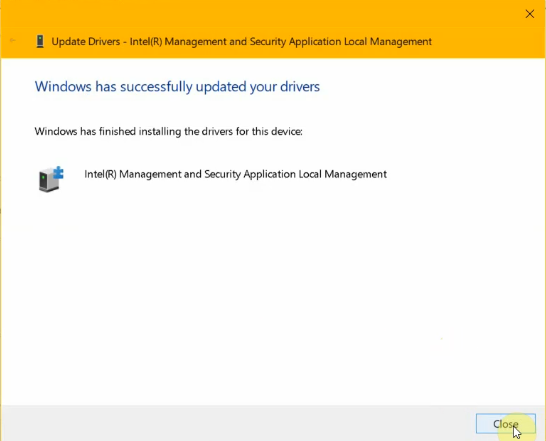Click the back arrow in the title bar

pyautogui.click(x=13, y=41)
